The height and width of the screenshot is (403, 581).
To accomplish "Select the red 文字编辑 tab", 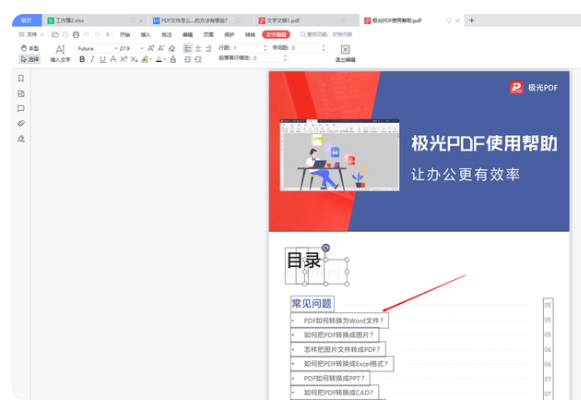I will coord(276,34).
